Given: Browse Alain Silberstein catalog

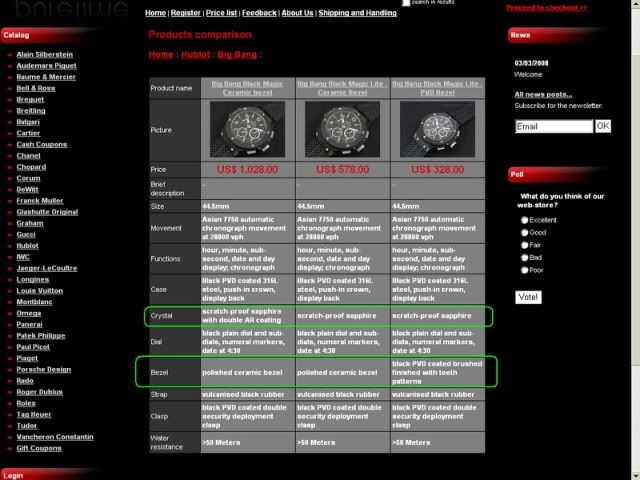Looking at the screenshot, I should click(x=44, y=54).
